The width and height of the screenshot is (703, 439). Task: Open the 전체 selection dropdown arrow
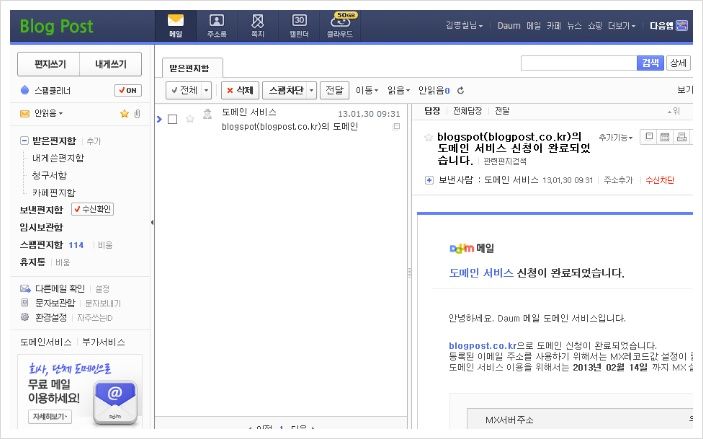point(206,90)
